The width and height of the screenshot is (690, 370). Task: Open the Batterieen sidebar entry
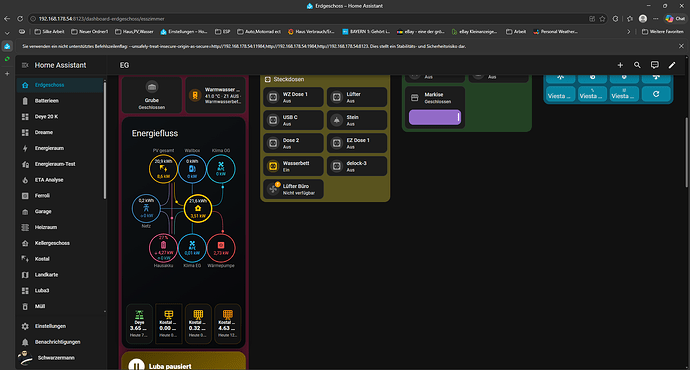click(60, 101)
